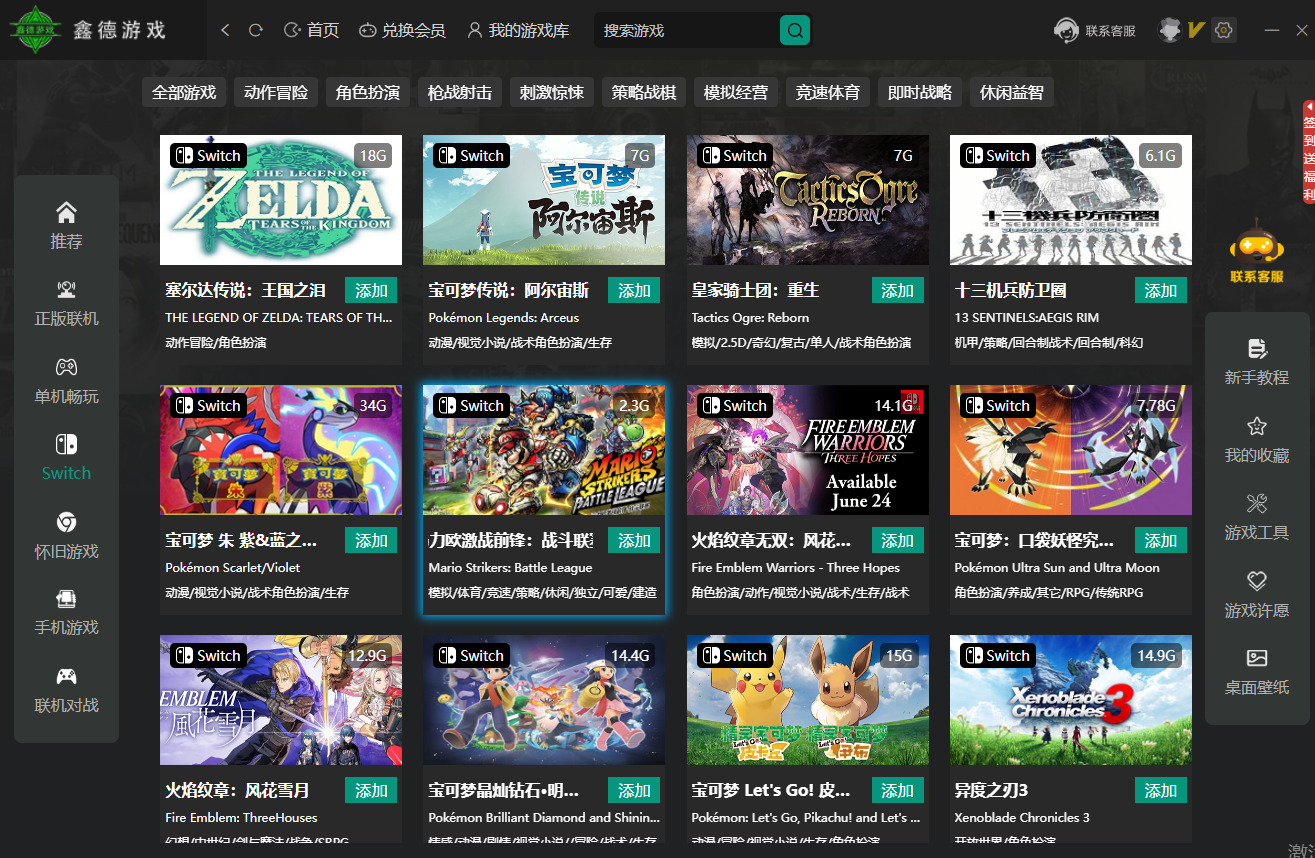Screen dimensions: 1315x858
Task: Click the red 签到送福利 side tab
Action: point(1308,151)
